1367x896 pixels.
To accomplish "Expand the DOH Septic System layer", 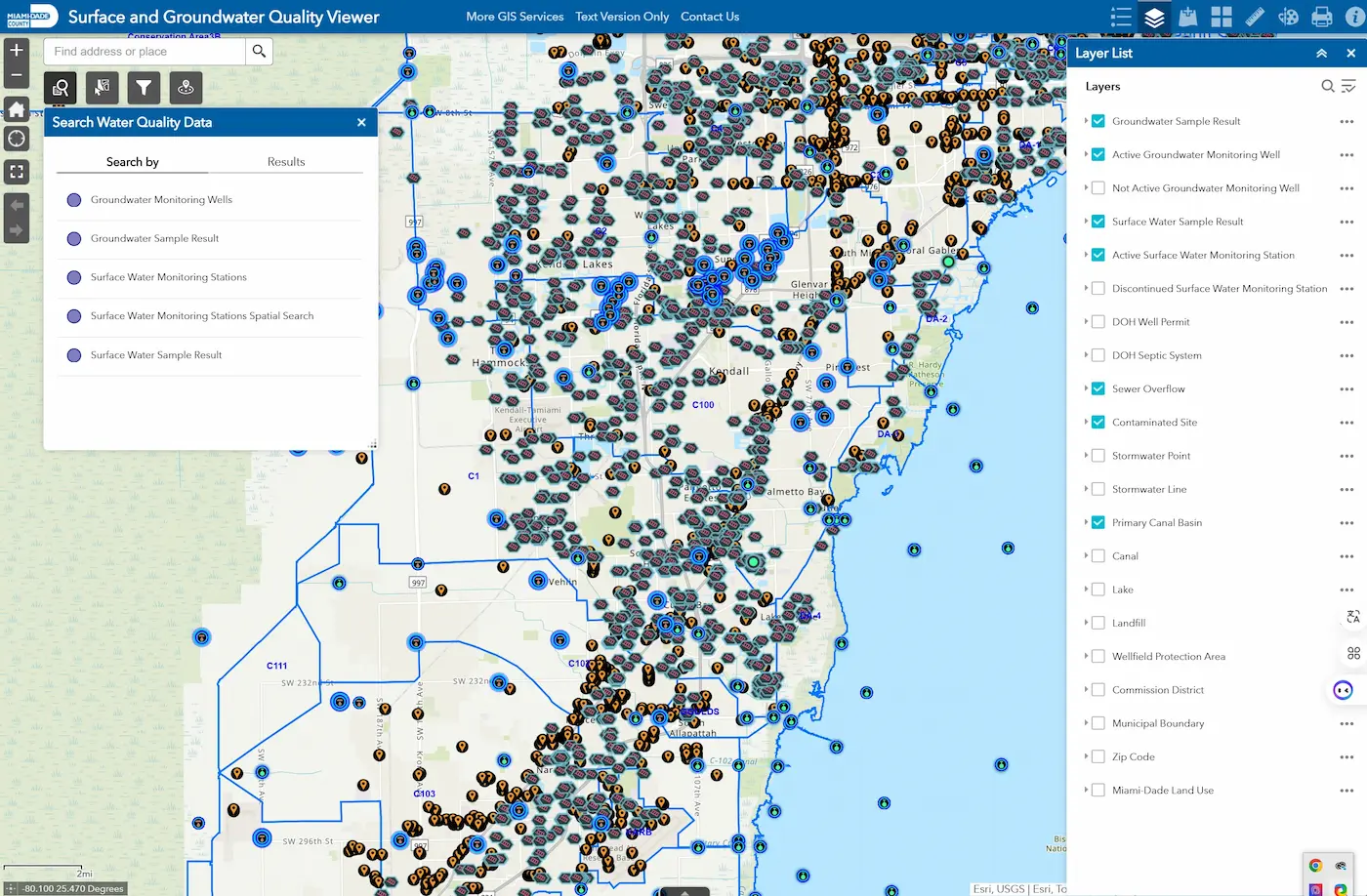I will 1086,355.
